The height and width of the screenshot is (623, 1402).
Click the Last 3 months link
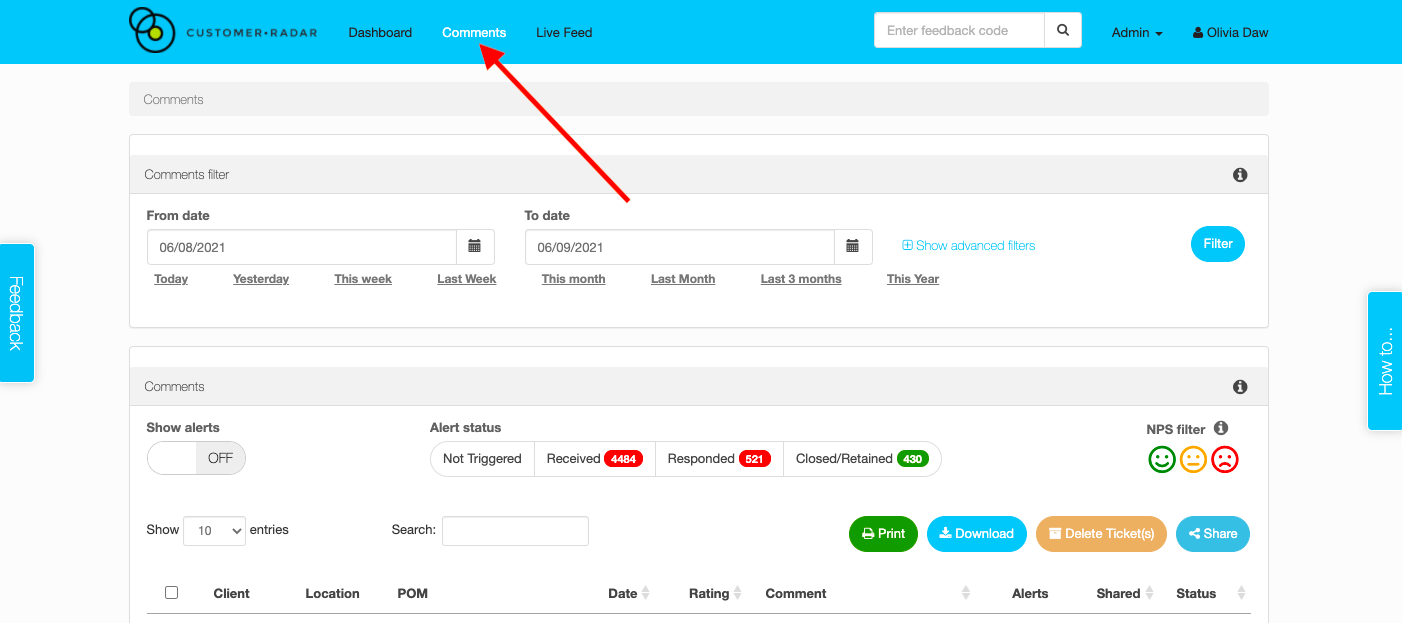click(800, 279)
